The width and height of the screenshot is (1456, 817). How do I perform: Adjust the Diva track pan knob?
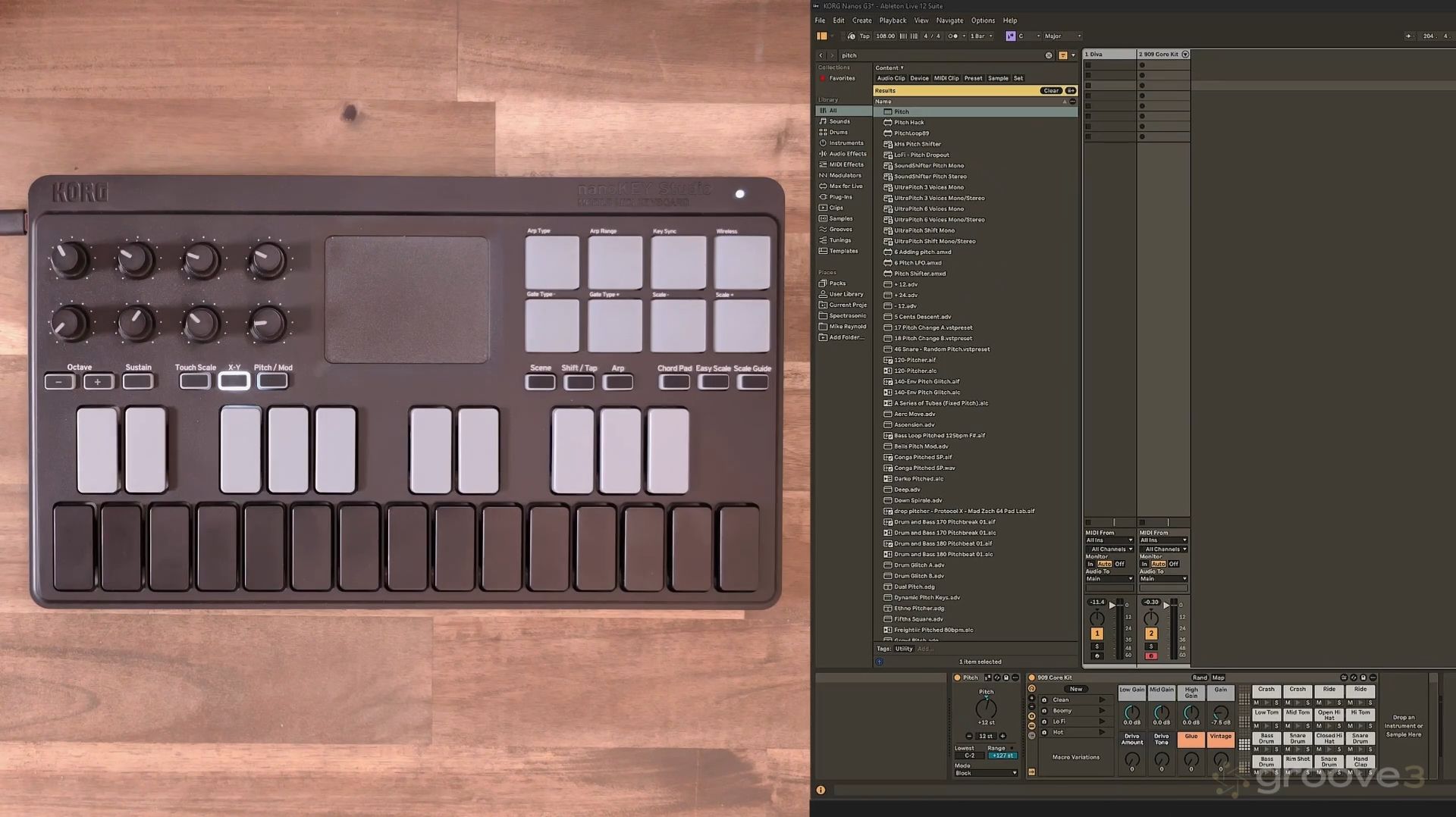click(x=1097, y=618)
